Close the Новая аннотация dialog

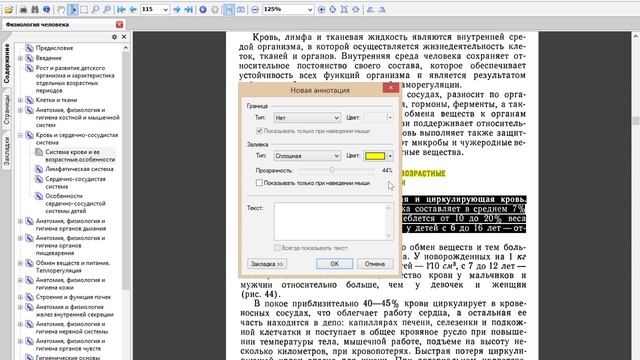391,87
